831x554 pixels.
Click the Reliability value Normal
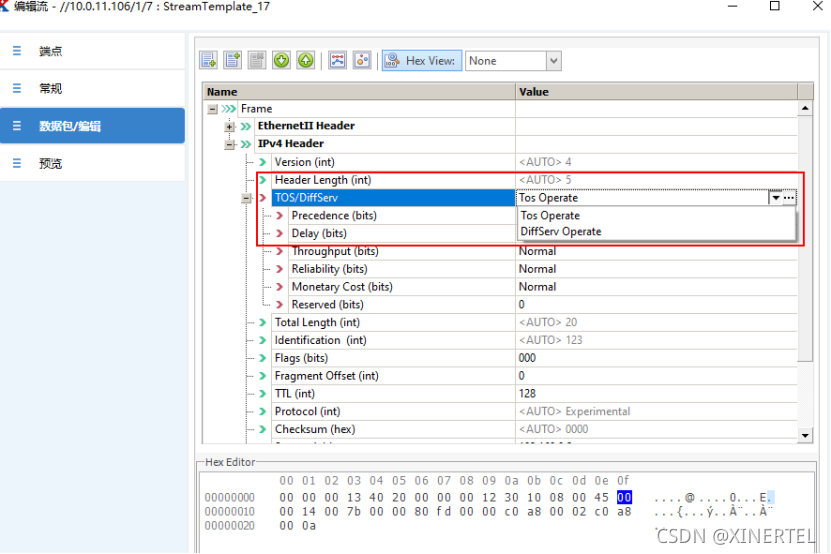pos(537,269)
